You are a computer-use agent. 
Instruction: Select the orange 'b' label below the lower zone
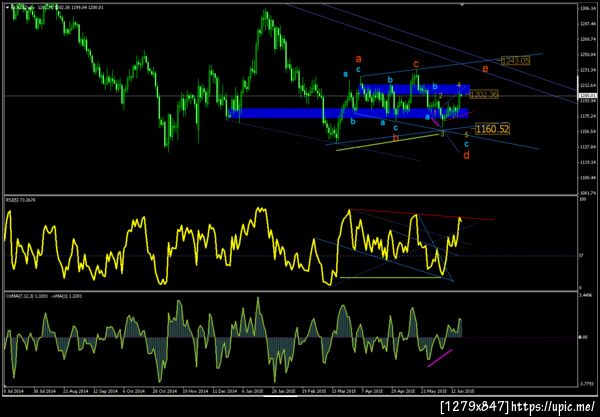(396, 137)
